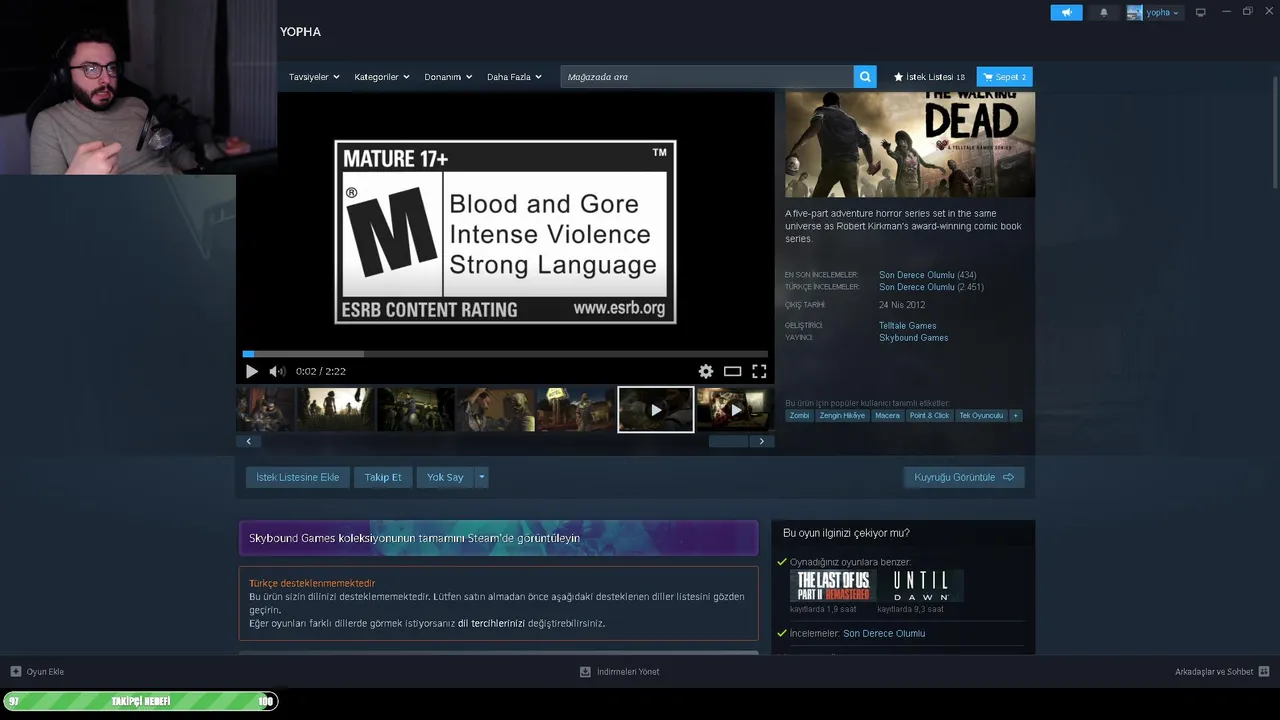1280x720 pixels.
Task: Open screenshot thumbnail with motel sign
Action: tap(575, 410)
